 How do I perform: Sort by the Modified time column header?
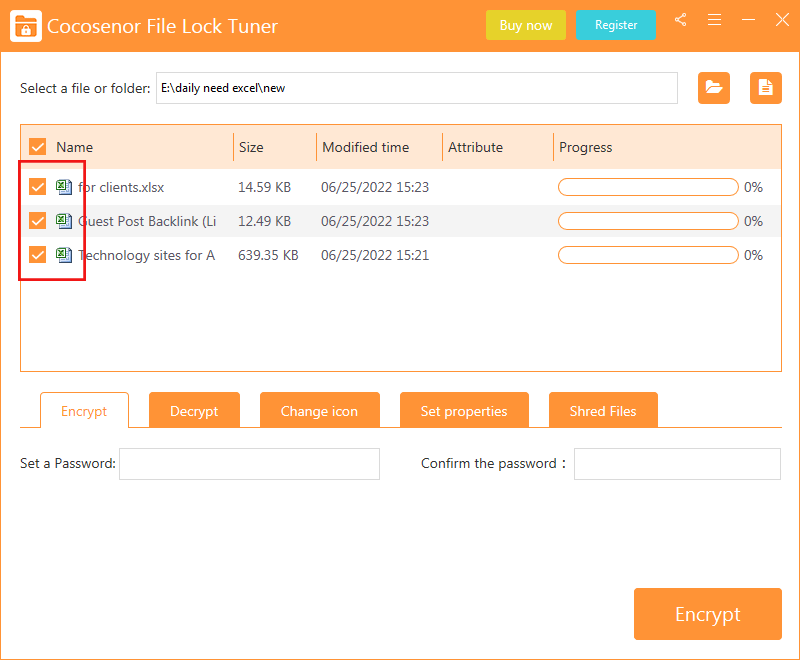pyautogui.click(x=365, y=147)
